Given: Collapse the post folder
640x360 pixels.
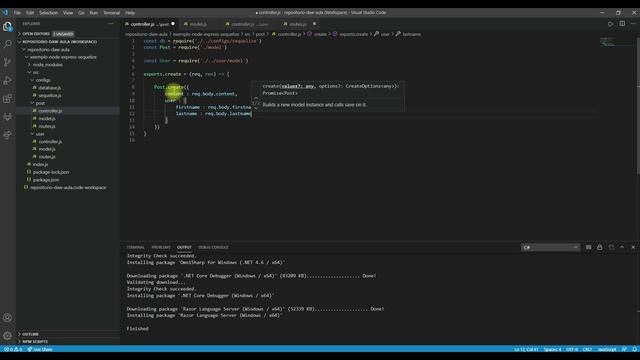Looking at the screenshot, I should [x=40, y=103].
